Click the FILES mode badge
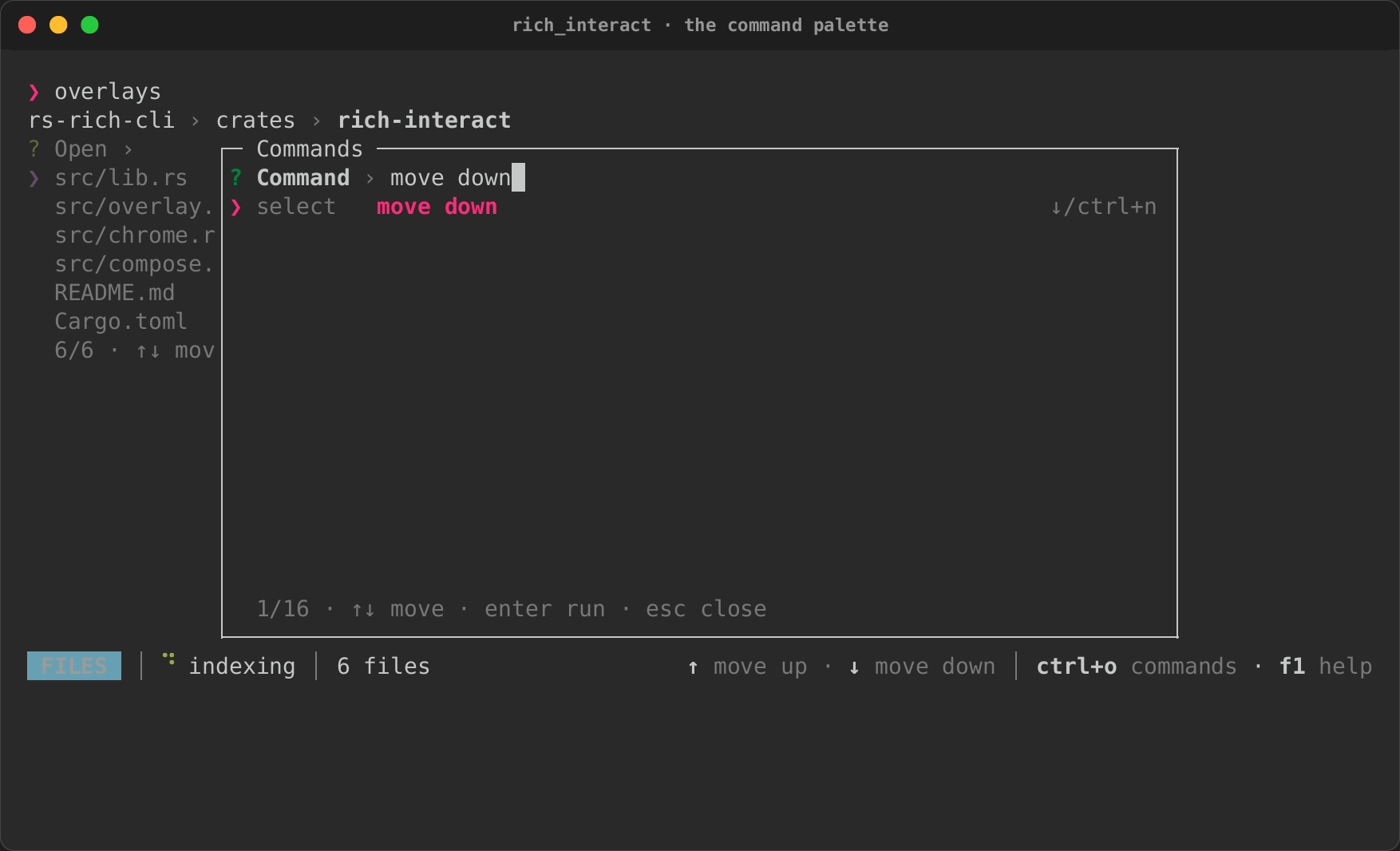 pyautogui.click(x=74, y=666)
